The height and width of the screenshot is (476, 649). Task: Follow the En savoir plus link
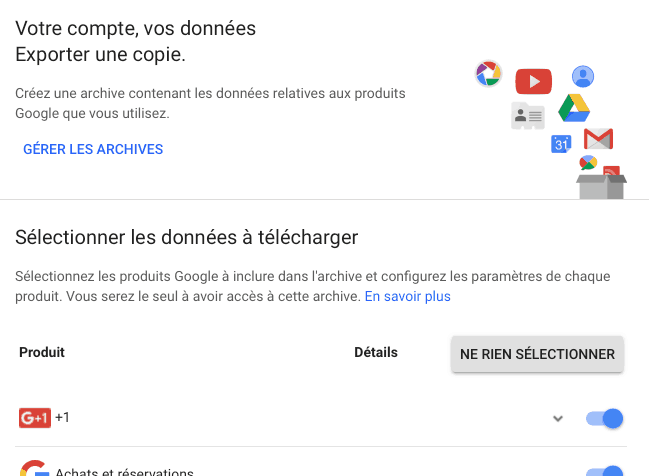point(407,296)
